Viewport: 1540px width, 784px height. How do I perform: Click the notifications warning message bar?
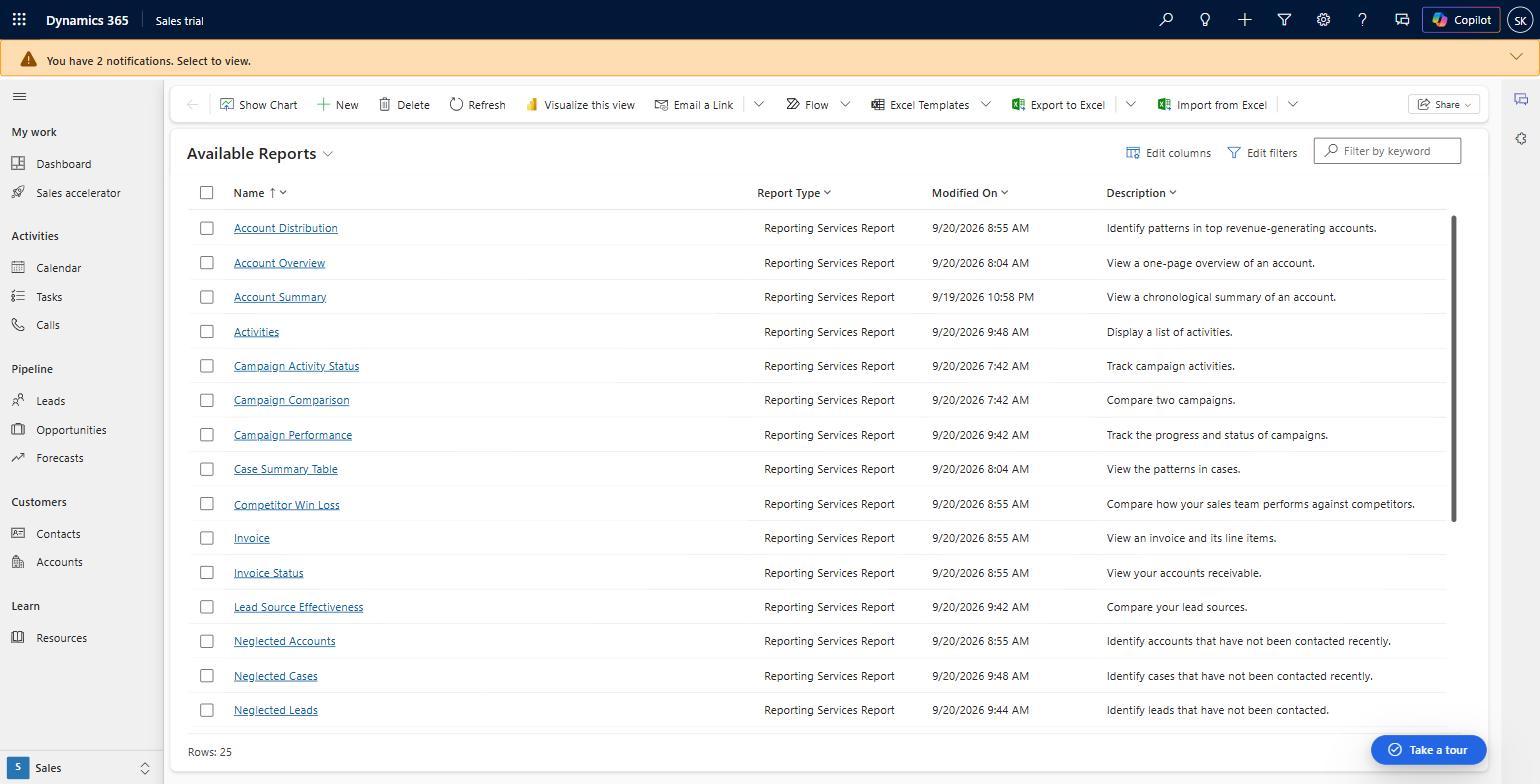click(770, 58)
